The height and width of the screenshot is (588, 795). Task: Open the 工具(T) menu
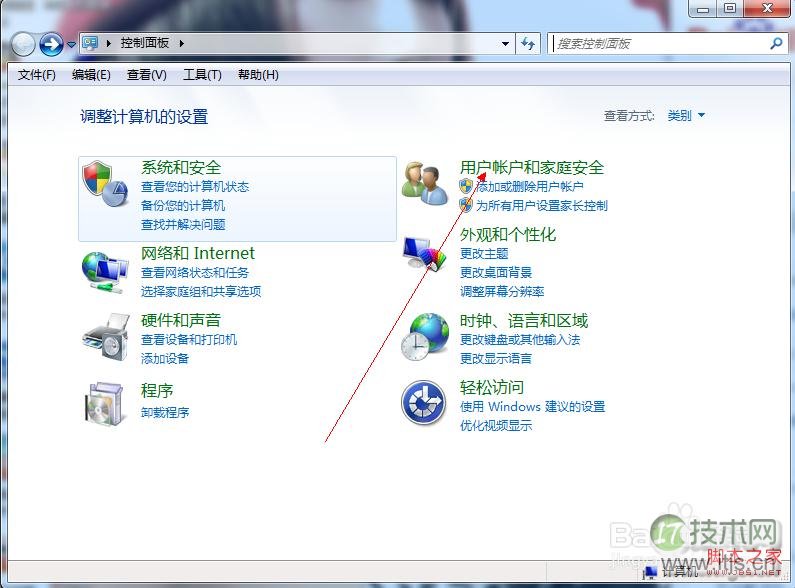202,75
